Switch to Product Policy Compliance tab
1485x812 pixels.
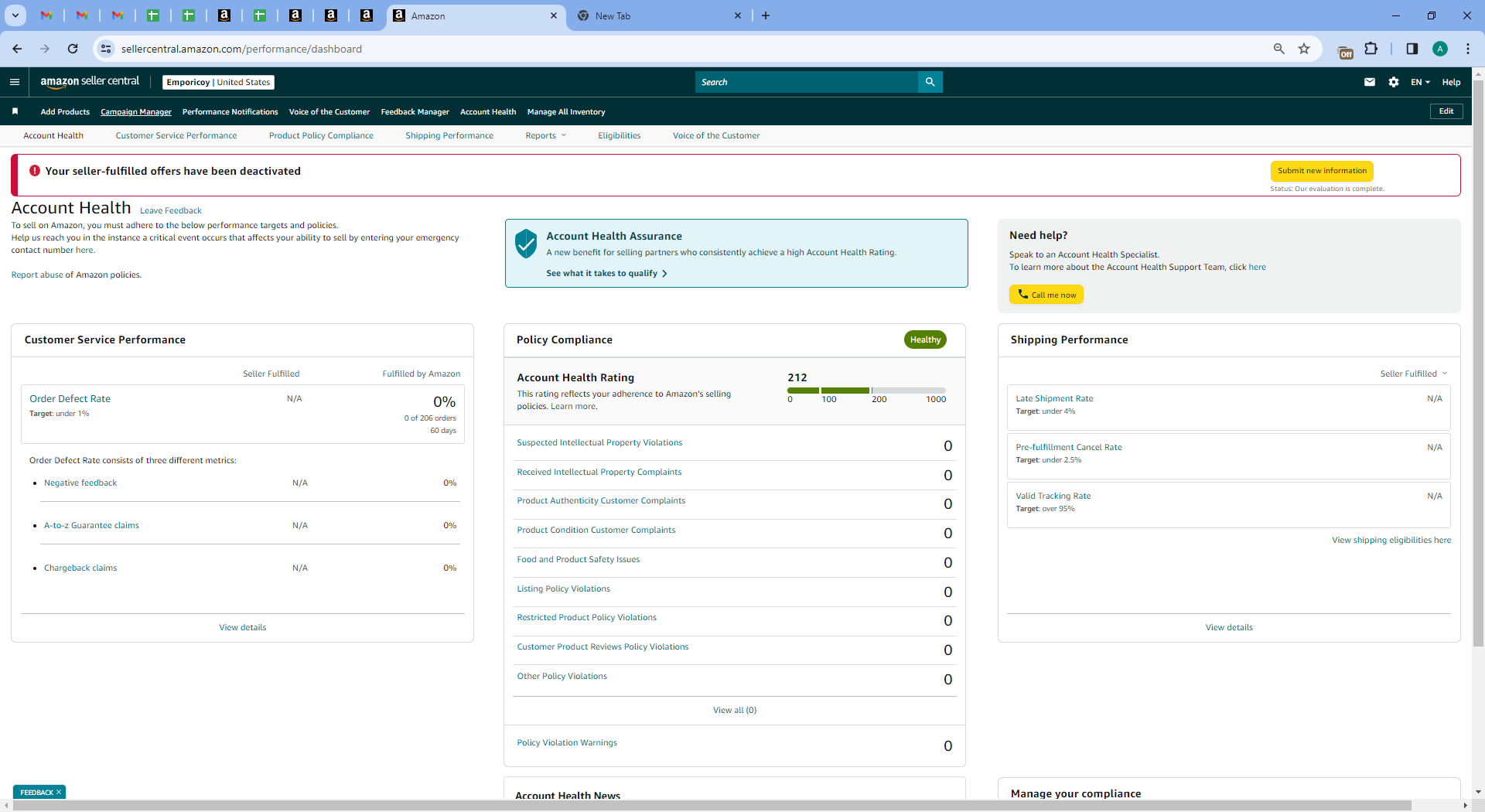point(321,136)
